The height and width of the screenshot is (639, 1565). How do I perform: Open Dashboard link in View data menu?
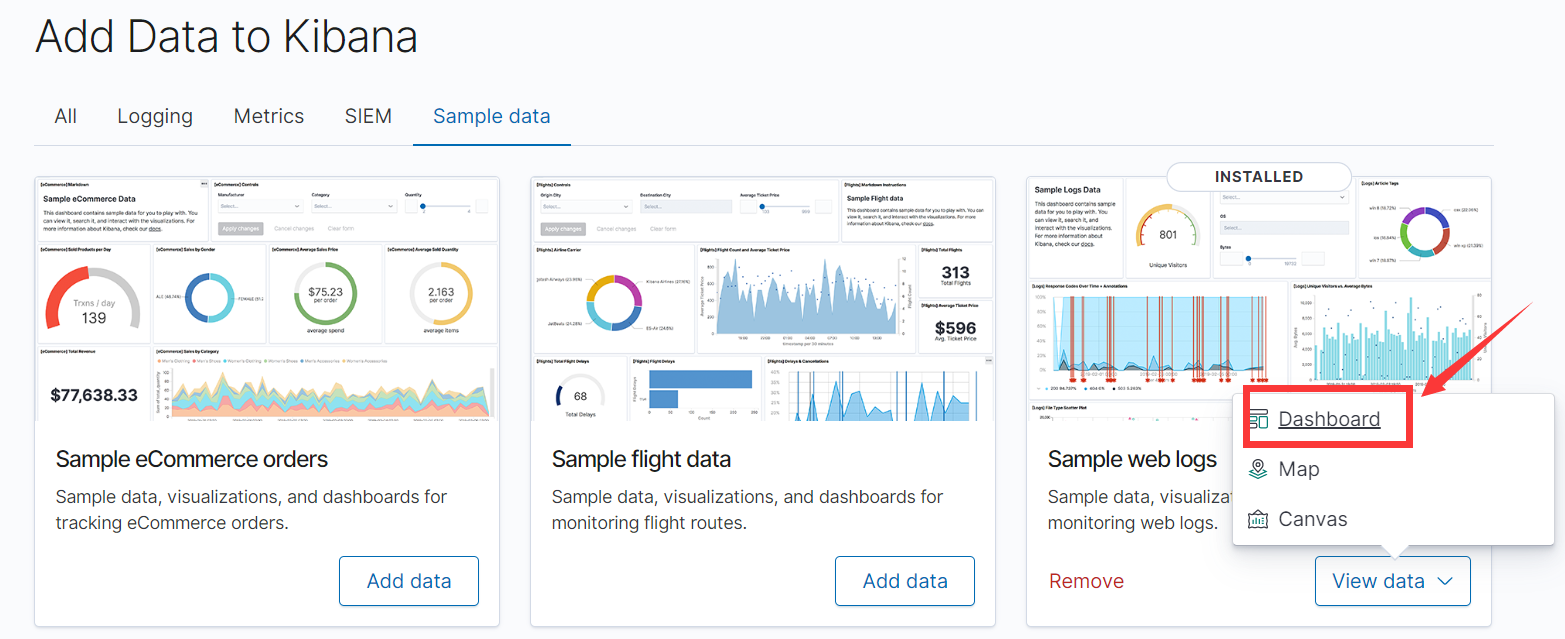pyautogui.click(x=1329, y=419)
